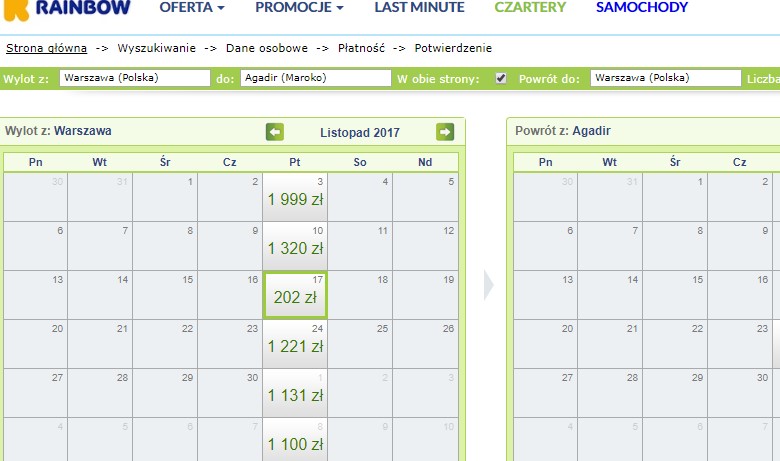This screenshot has height=461, width=780.
Task: Toggle the 'W obie strony' checkbox
Action: (x=502, y=78)
